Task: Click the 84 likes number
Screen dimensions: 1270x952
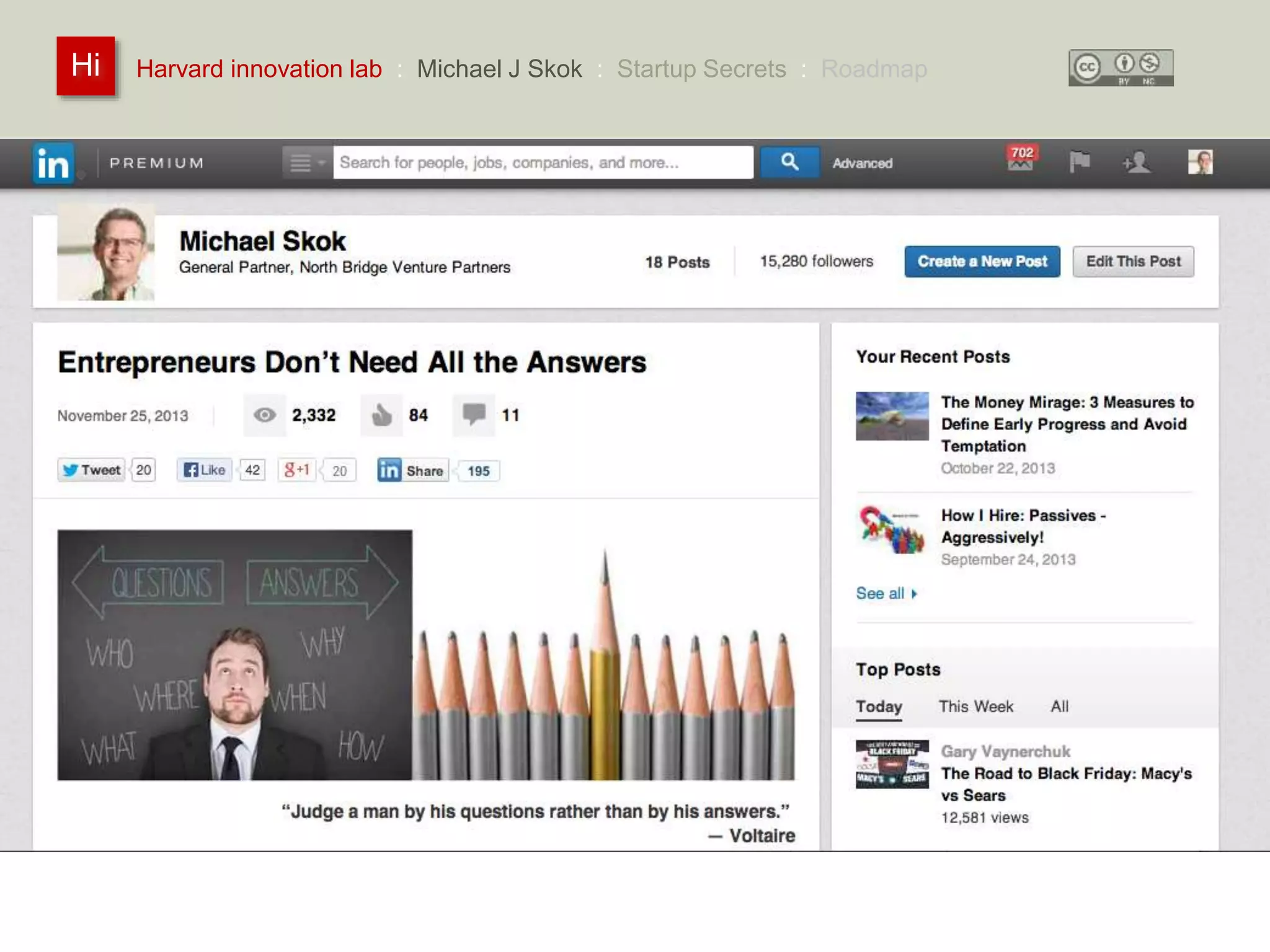Action: [x=419, y=415]
